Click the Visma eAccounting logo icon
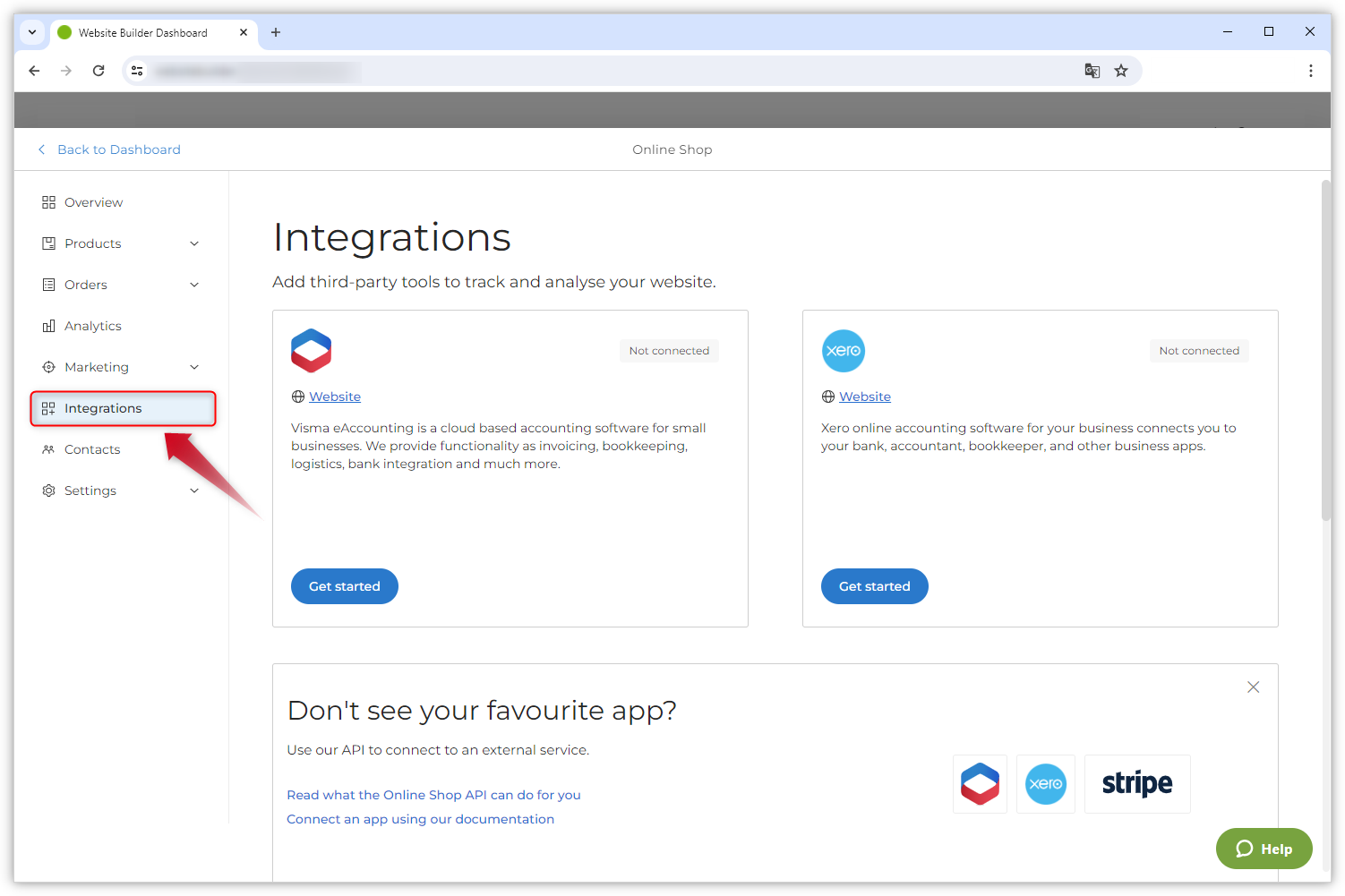Viewport: 1345px width, 896px height. click(x=311, y=351)
